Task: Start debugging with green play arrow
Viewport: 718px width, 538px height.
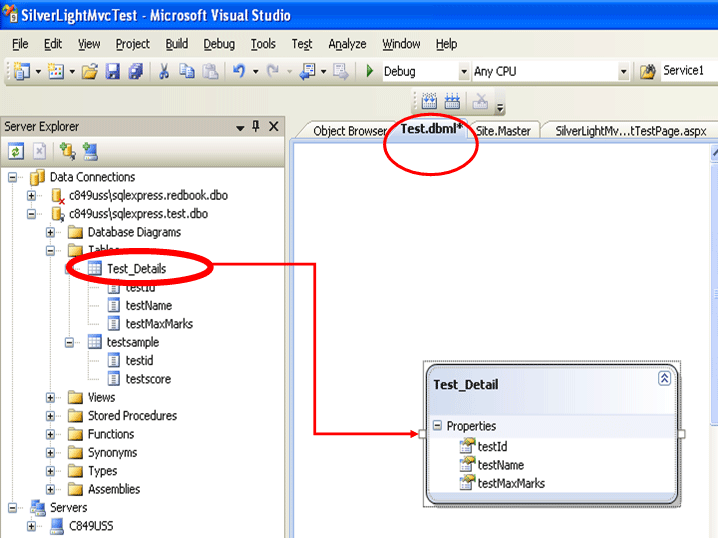Action: tap(370, 71)
